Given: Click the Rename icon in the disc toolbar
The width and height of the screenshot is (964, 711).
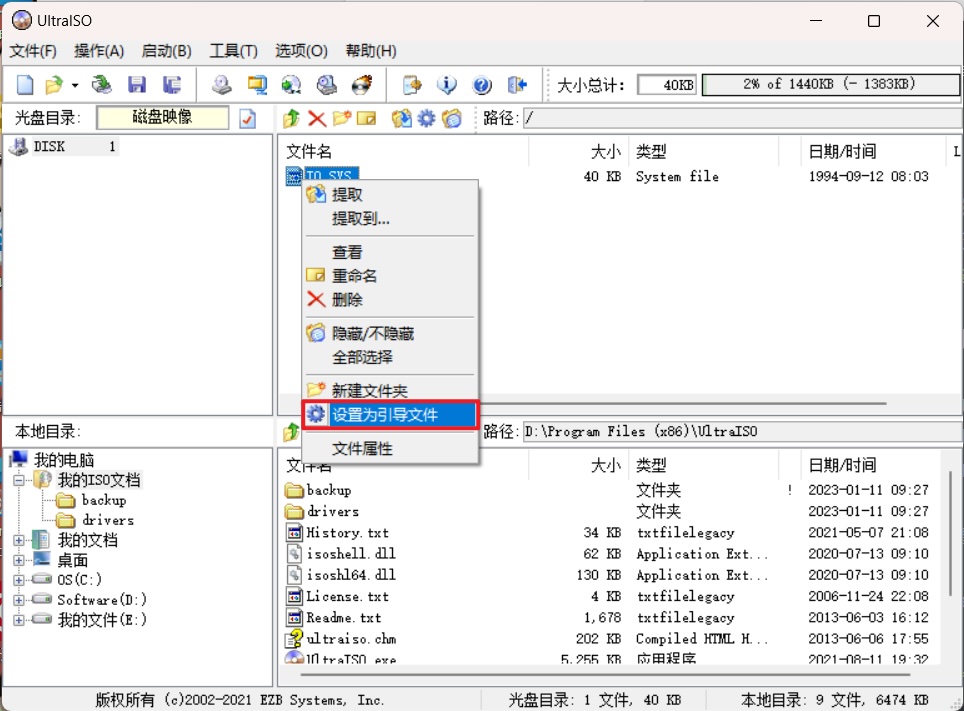Looking at the screenshot, I should pos(366,118).
